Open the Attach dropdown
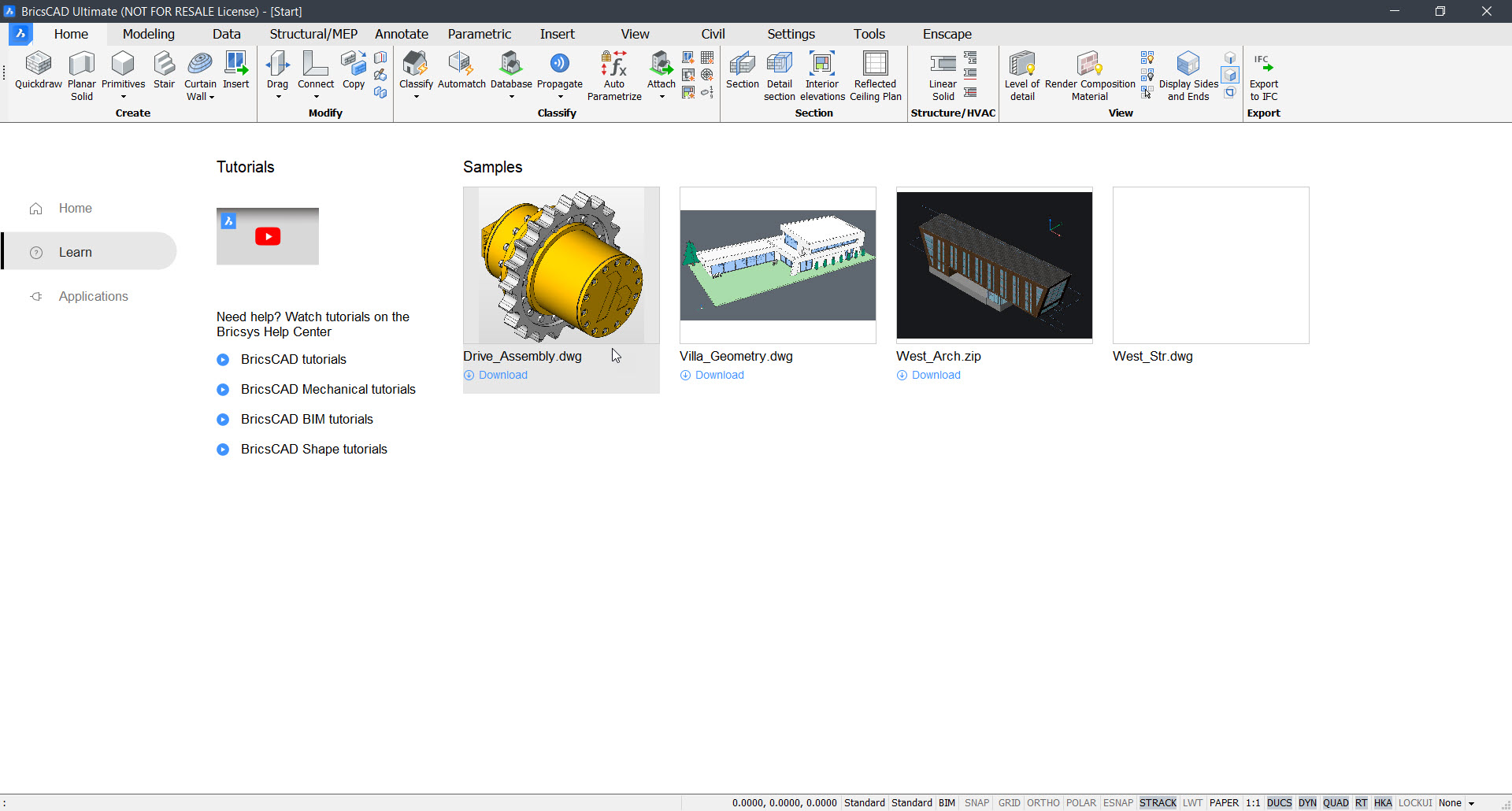The image size is (1512, 811). coord(661,97)
